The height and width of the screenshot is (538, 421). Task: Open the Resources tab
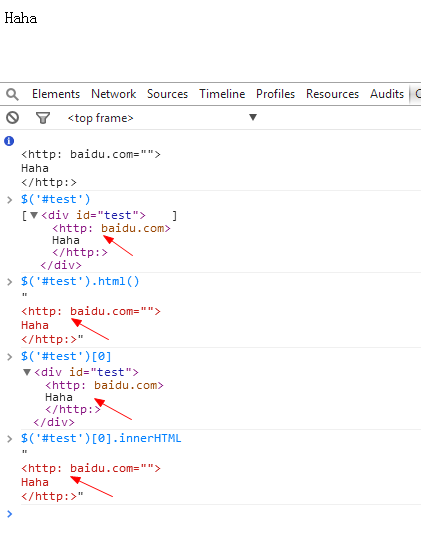[x=332, y=94]
